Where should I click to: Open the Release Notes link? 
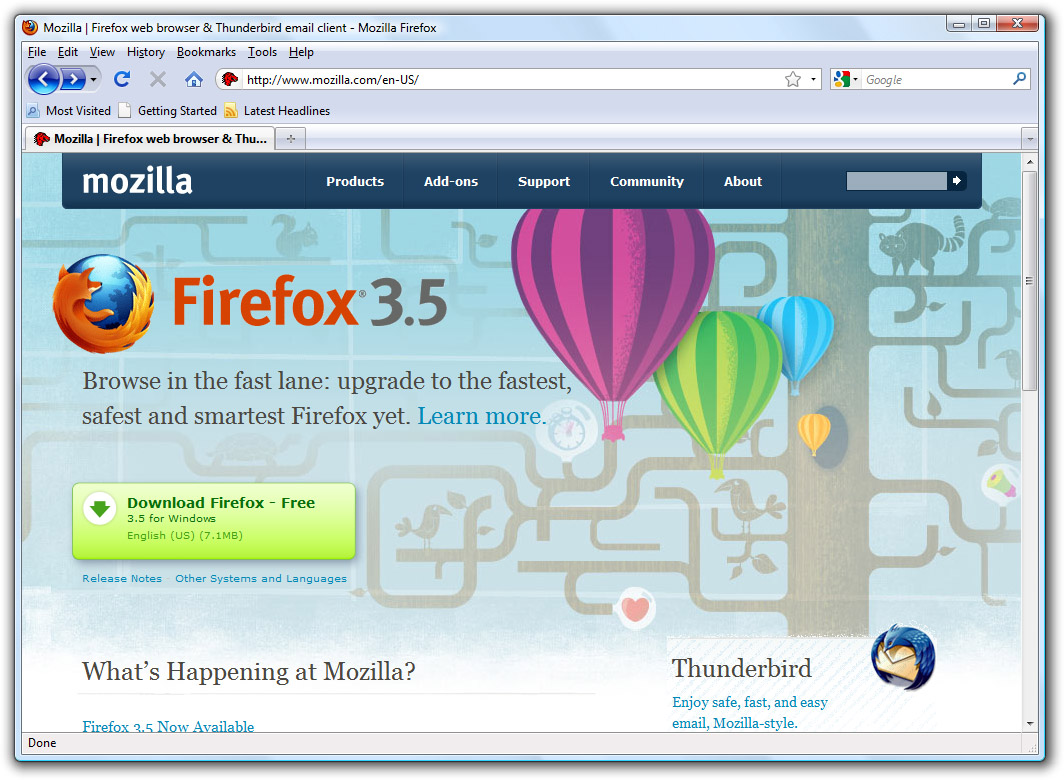point(122,578)
